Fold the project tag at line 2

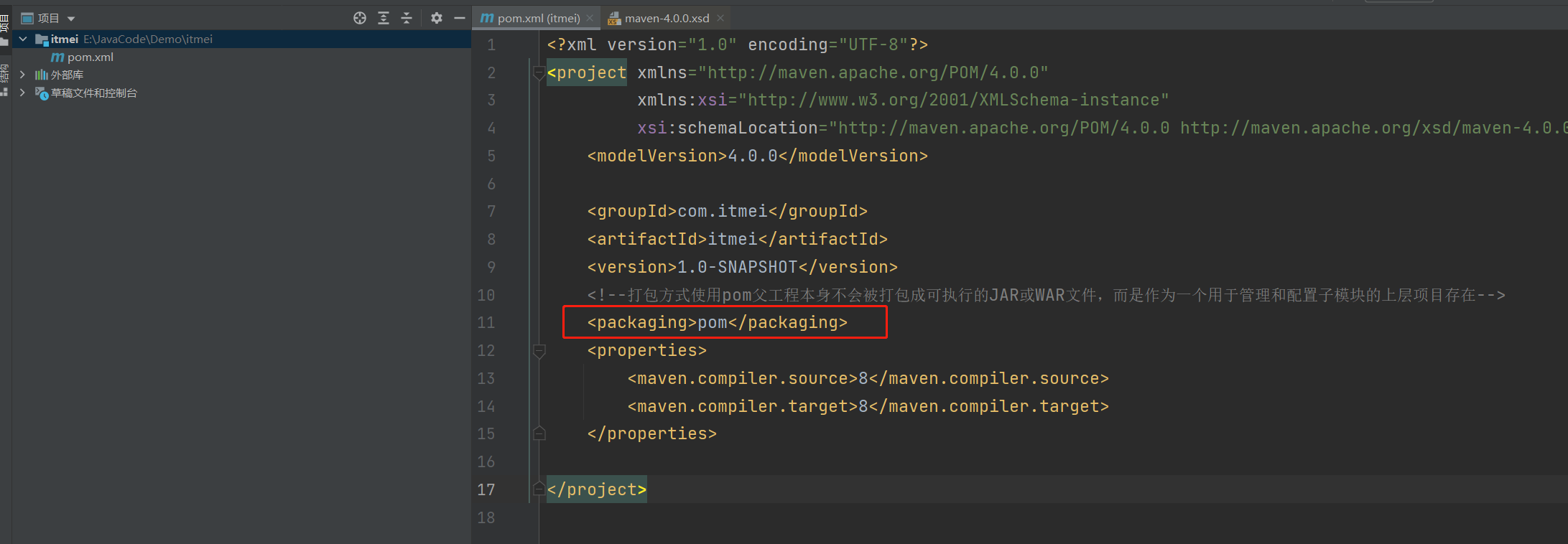coord(539,72)
